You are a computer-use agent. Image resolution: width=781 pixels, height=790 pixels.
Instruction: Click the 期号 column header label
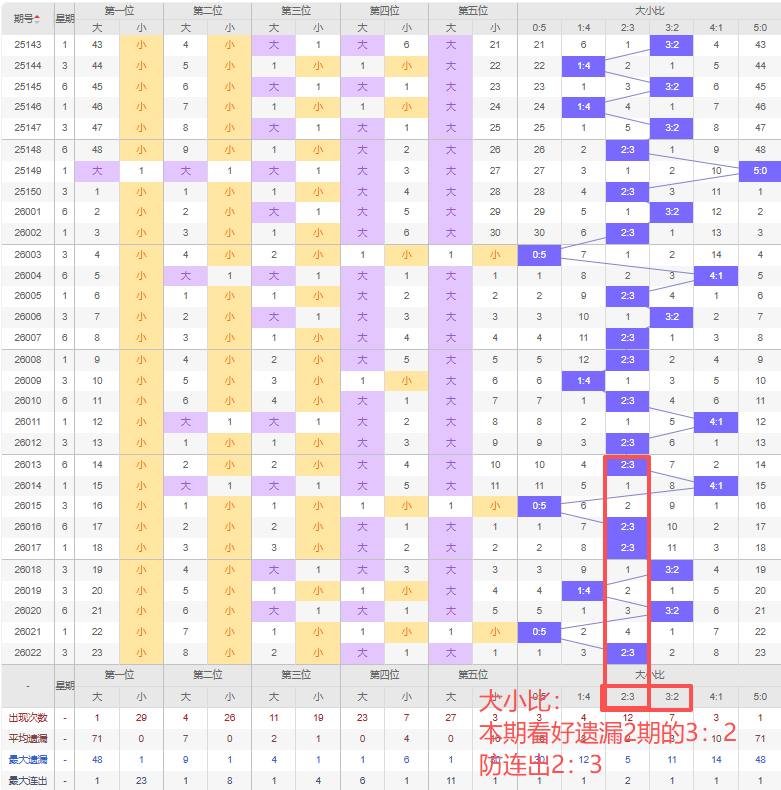[24, 19]
